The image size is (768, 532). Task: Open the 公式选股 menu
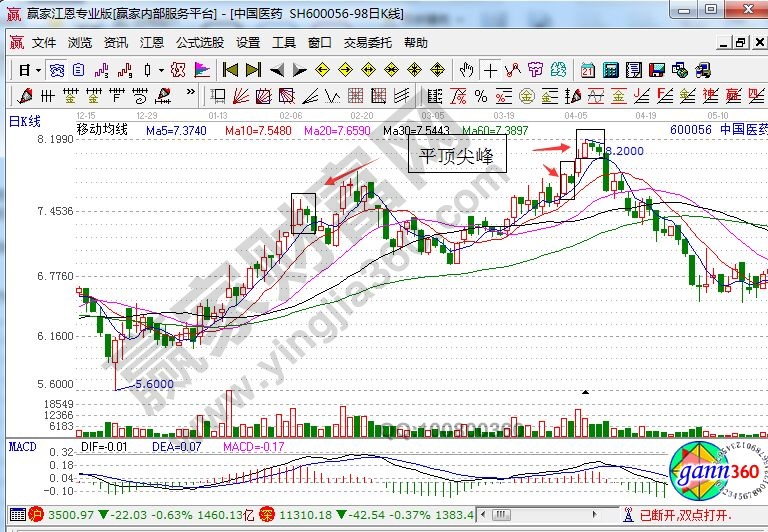tap(198, 43)
